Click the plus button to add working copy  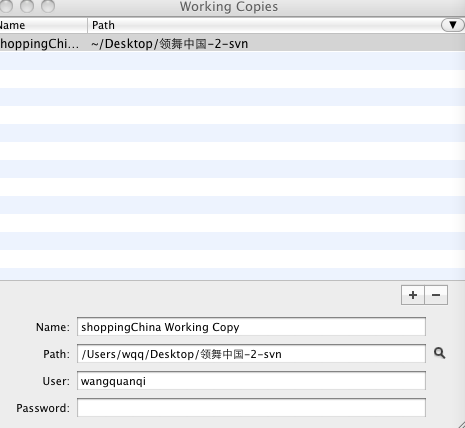point(413,295)
